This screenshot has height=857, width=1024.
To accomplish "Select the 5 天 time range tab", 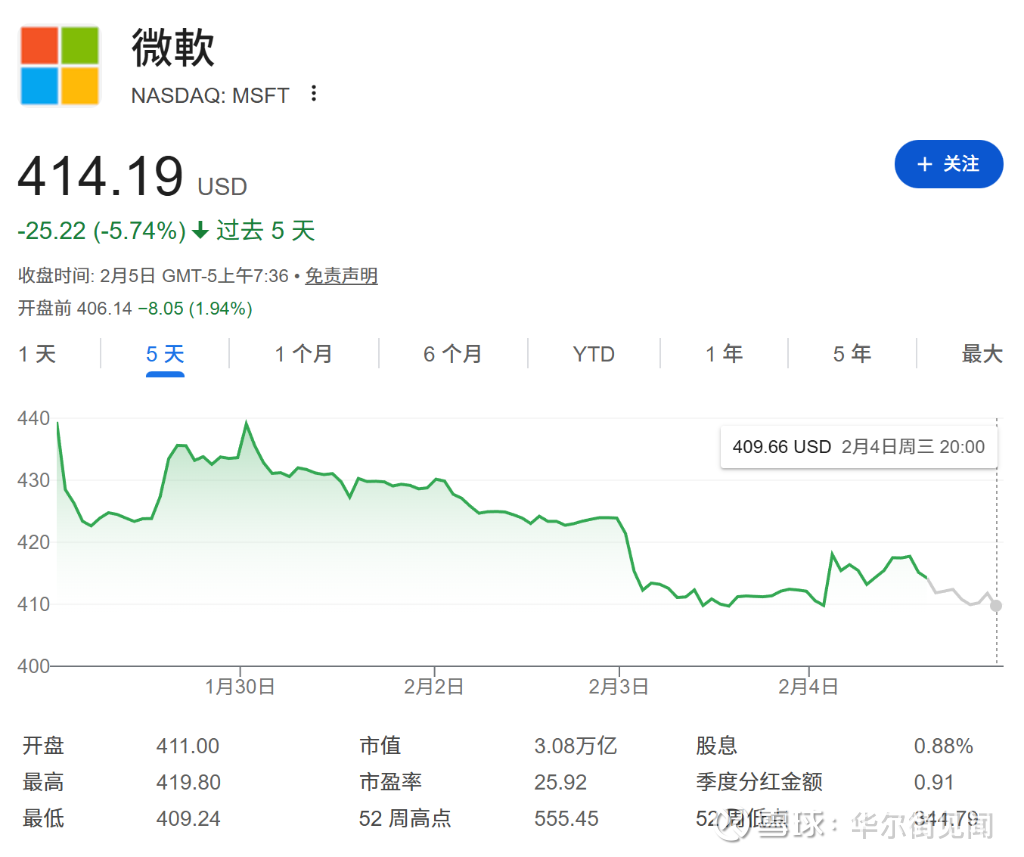I will [165, 354].
